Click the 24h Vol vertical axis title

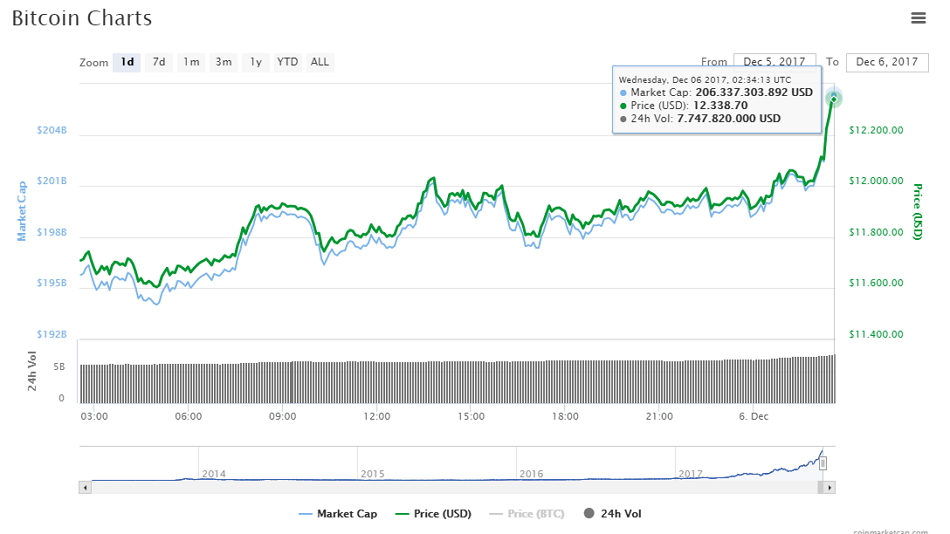click(32, 371)
